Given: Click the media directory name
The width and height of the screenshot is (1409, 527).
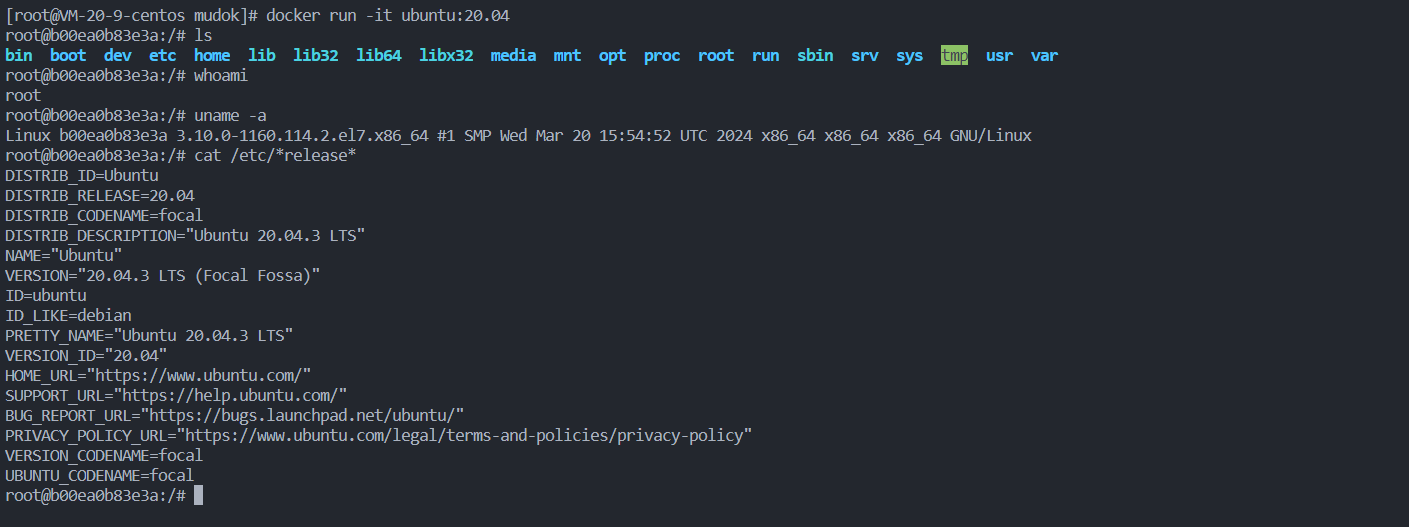Looking at the screenshot, I should 514,56.
